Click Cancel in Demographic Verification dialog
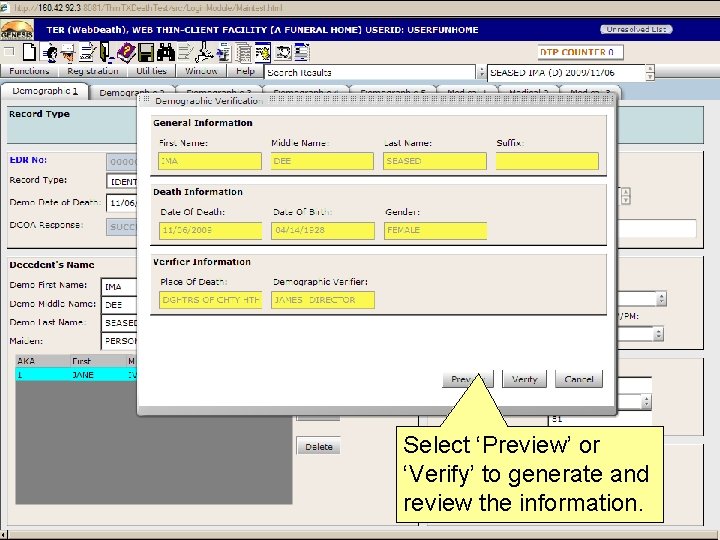 point(579,379)
